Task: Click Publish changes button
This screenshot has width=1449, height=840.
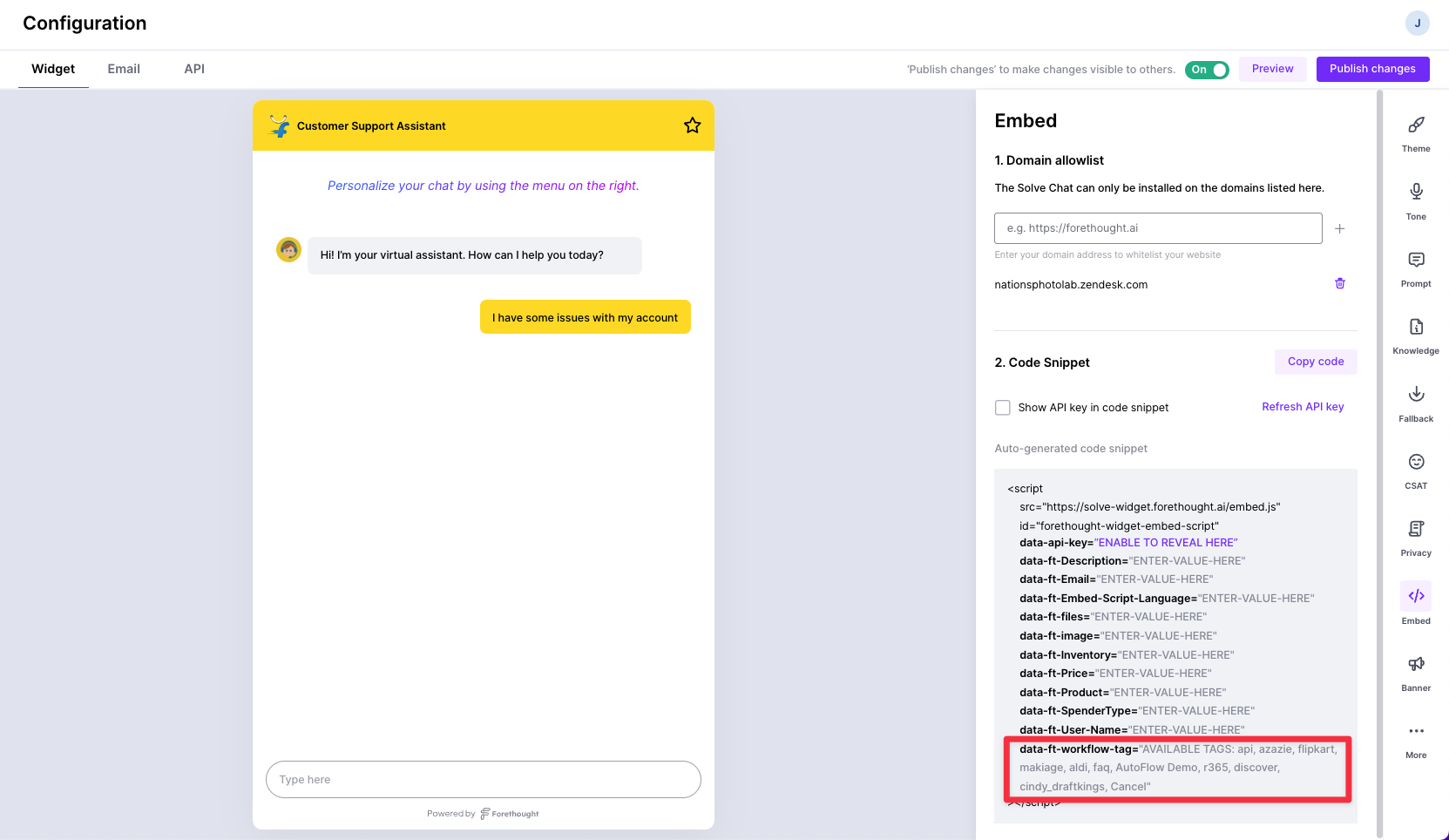Action: click(1372, 69)
